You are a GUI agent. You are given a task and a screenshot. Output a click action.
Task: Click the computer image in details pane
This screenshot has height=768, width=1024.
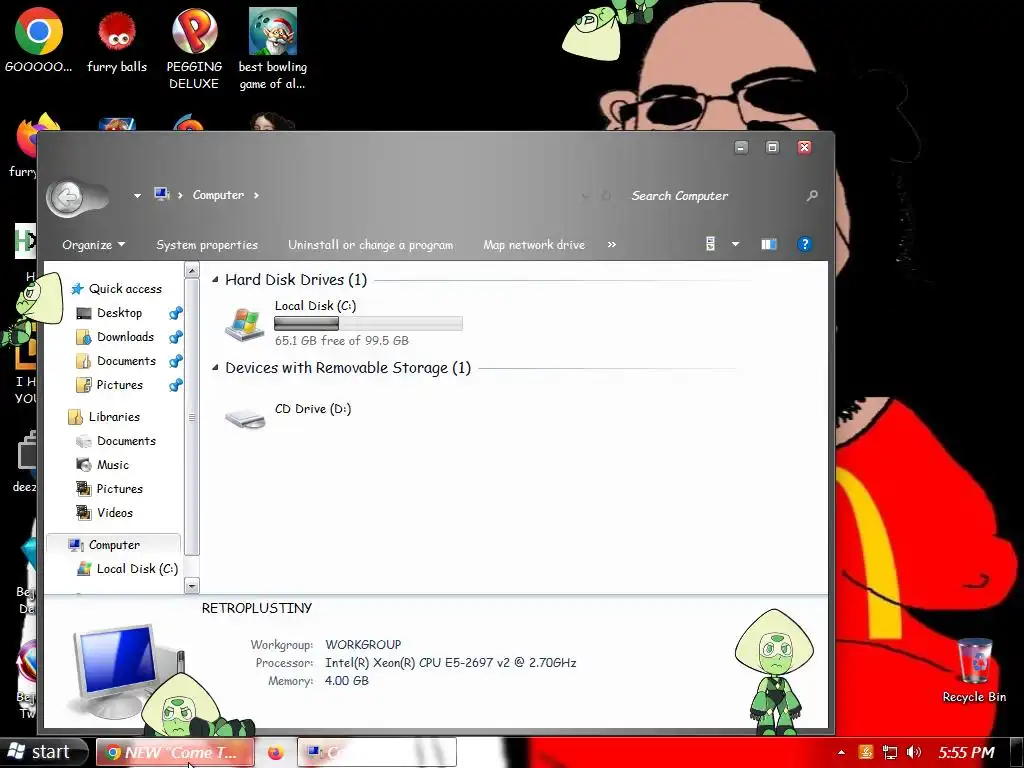pos(121,669)
